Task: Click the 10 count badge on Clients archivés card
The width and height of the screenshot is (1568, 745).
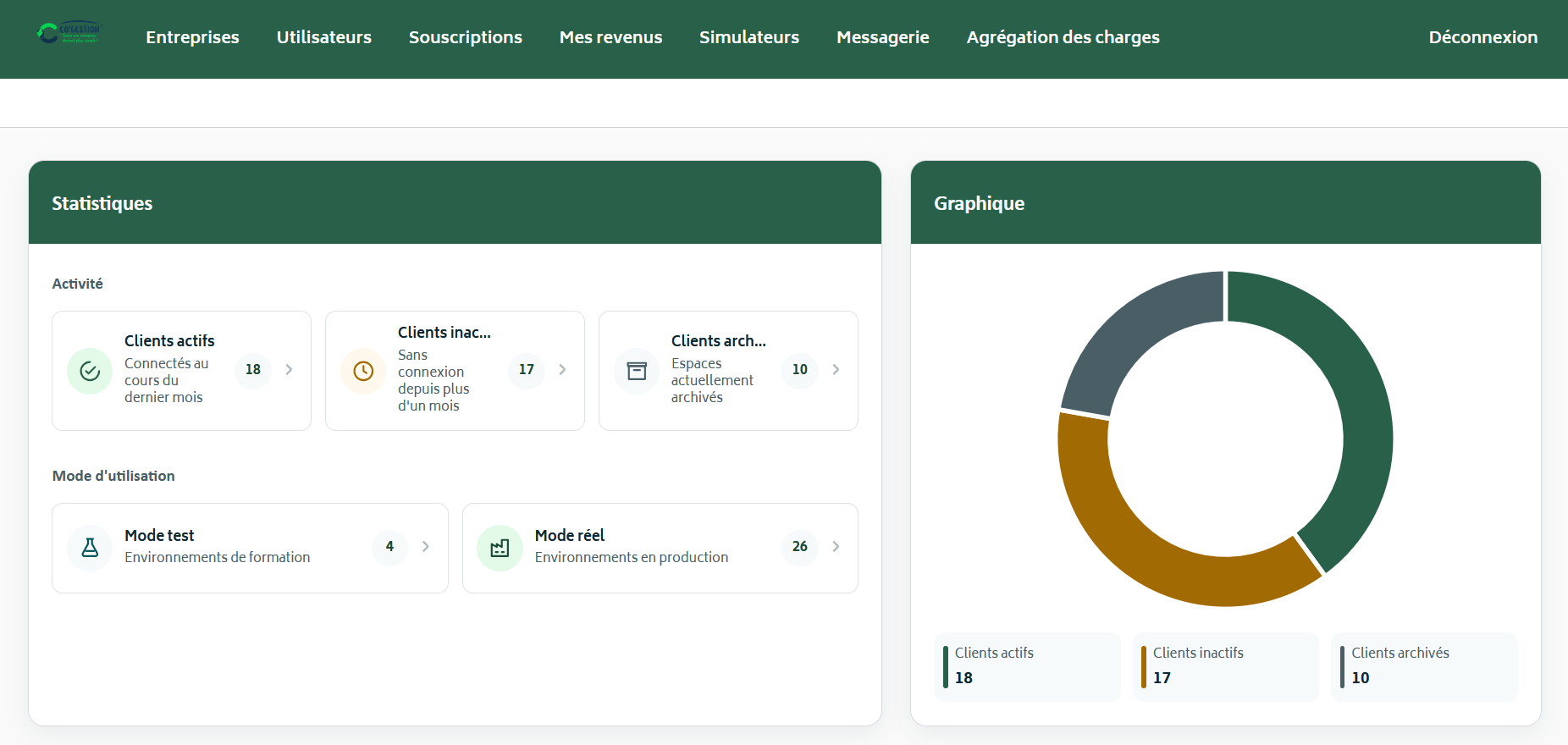Action: click(x=800, y=369)
